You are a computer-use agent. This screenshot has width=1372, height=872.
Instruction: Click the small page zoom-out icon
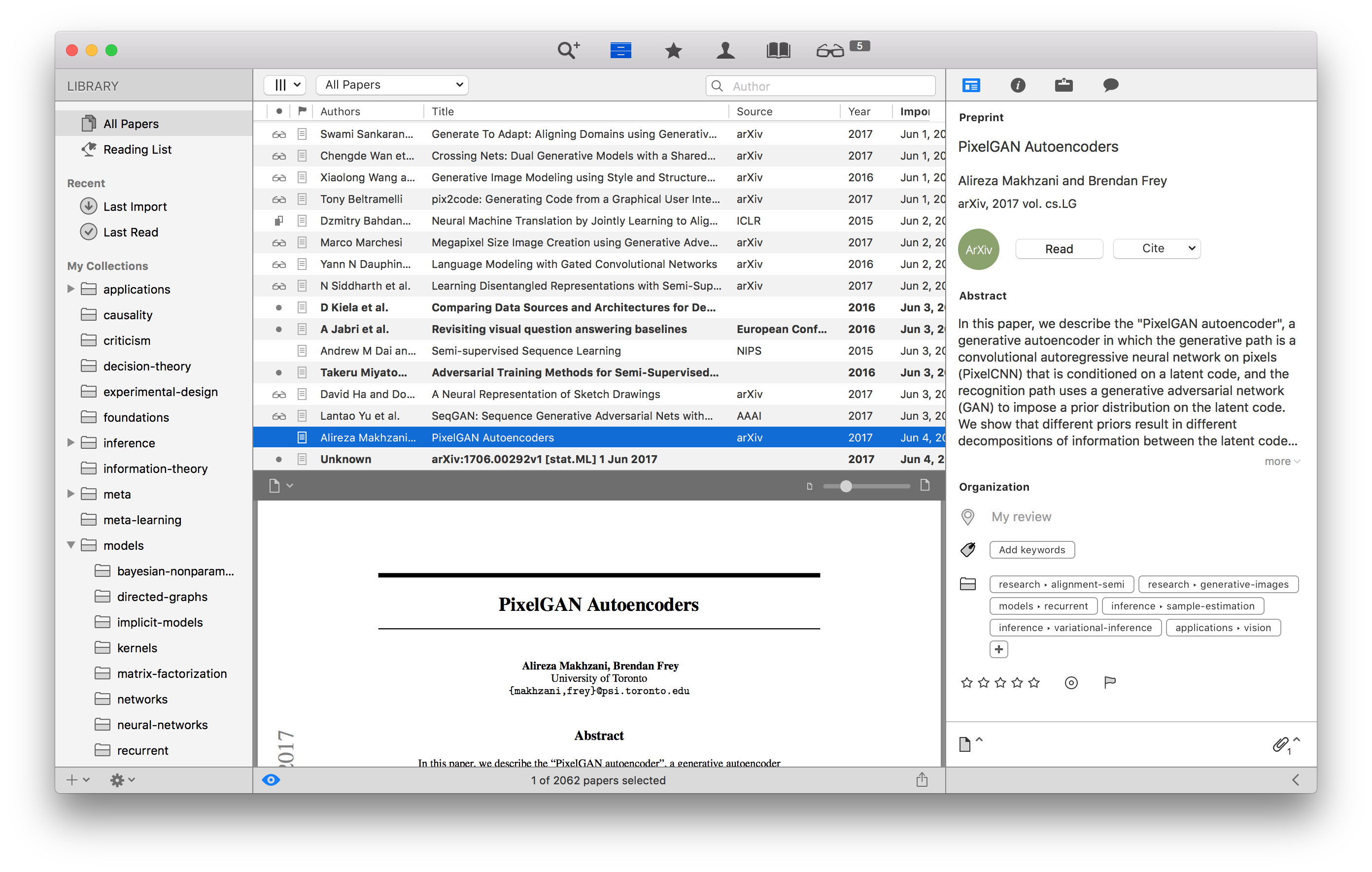click(x=809, y=486)
